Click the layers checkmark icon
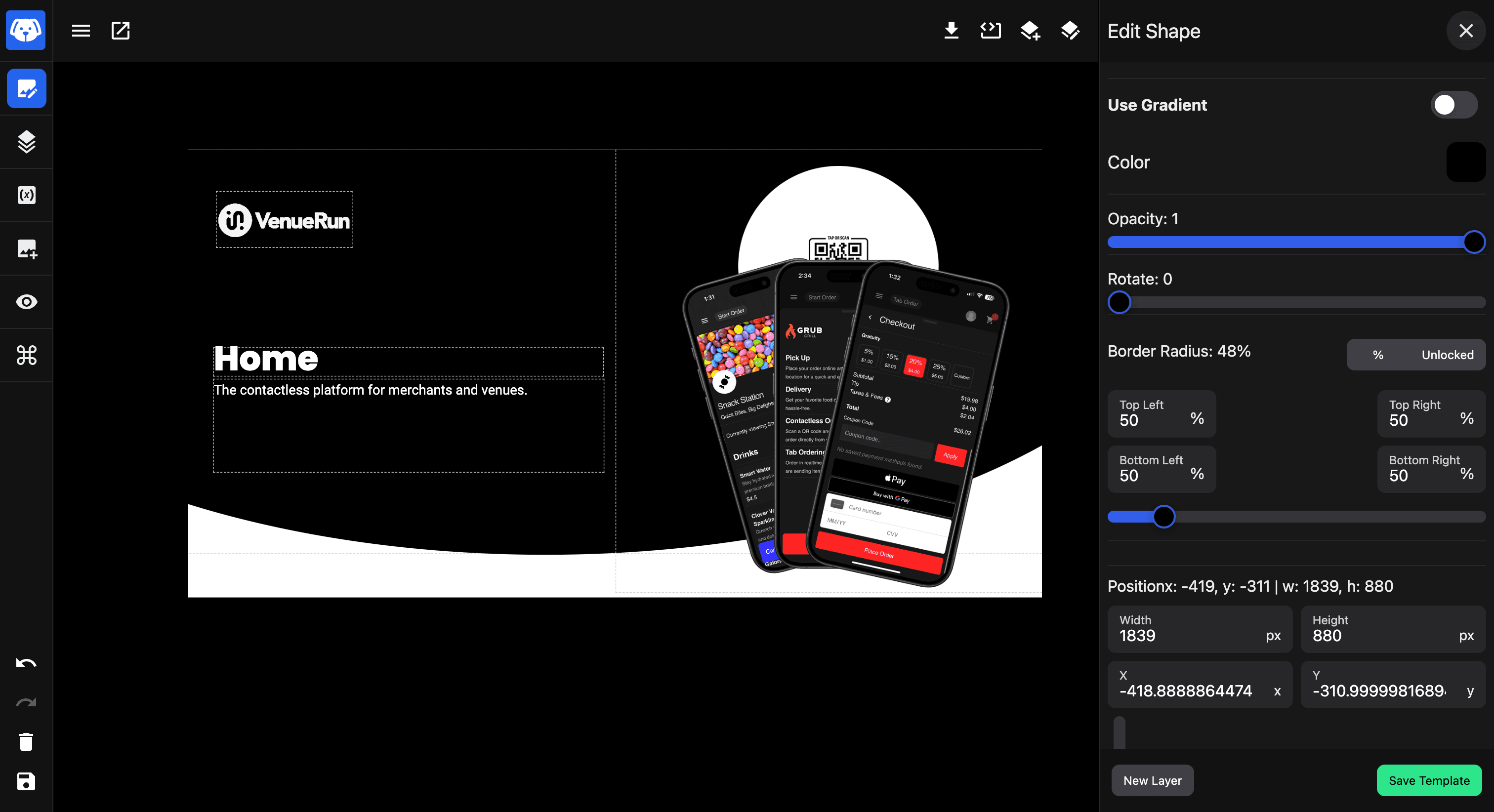 (x=1070, y=31)
